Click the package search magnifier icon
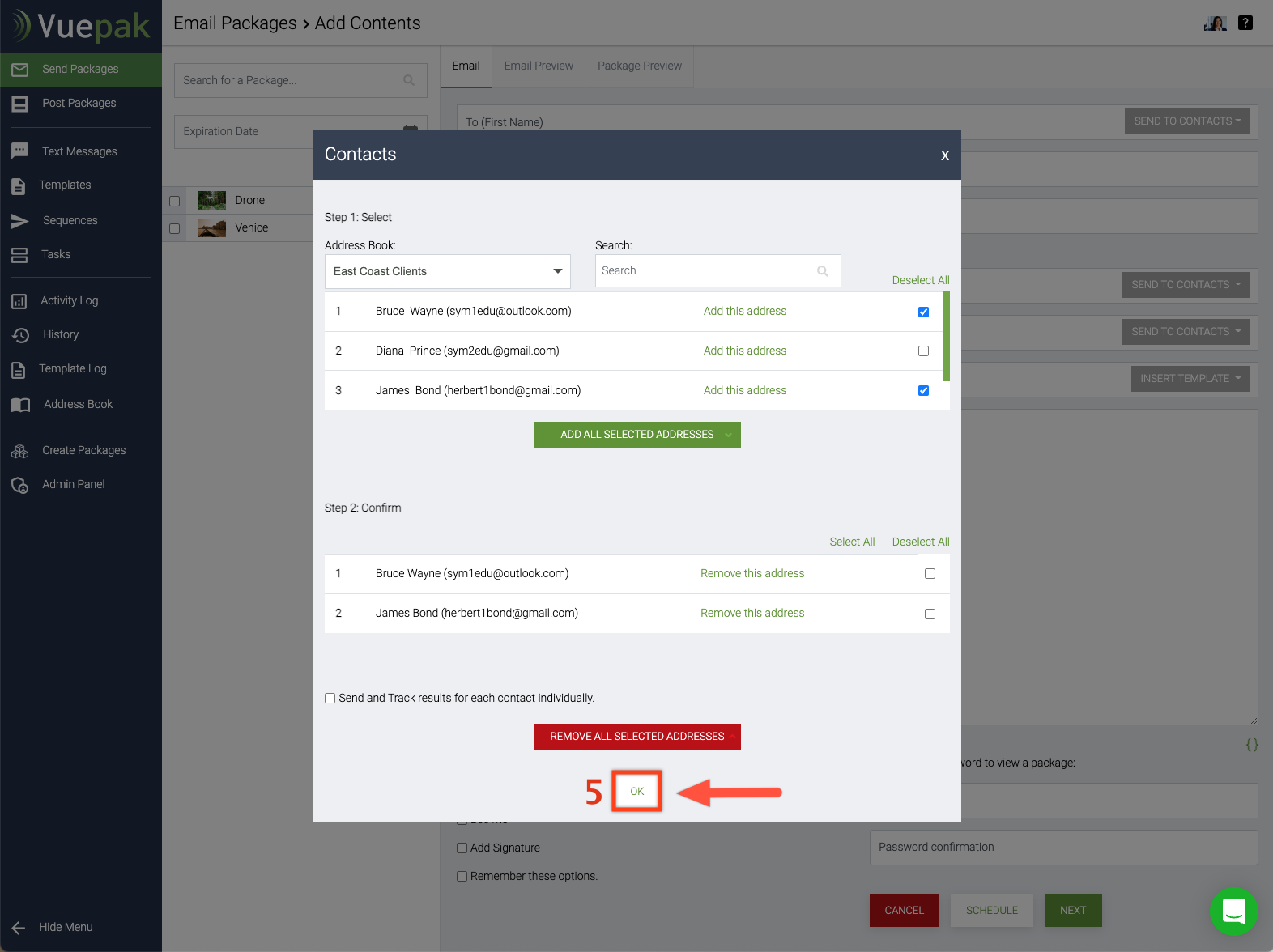This screenshot has width=1273, height=952. [x=409, y=80]
